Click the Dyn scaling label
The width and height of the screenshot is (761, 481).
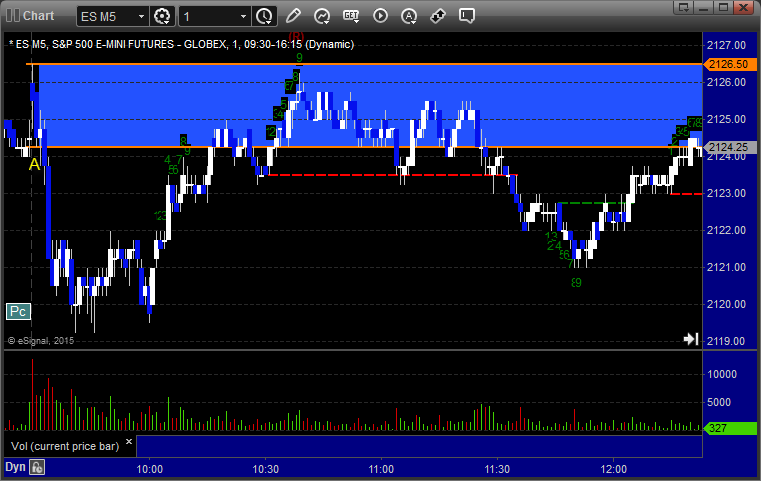pos(15,467)
